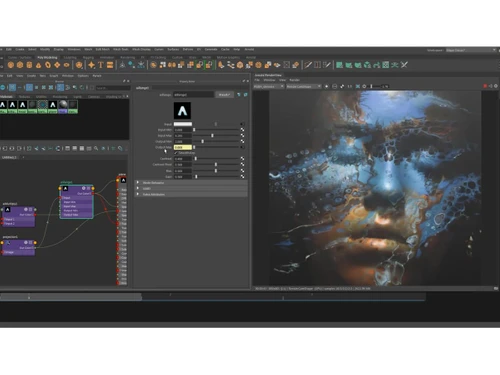Image resolution: width=500 pixels, height=375 pixels.
Task: Click the crop region icon in render view
Action: 357,86
